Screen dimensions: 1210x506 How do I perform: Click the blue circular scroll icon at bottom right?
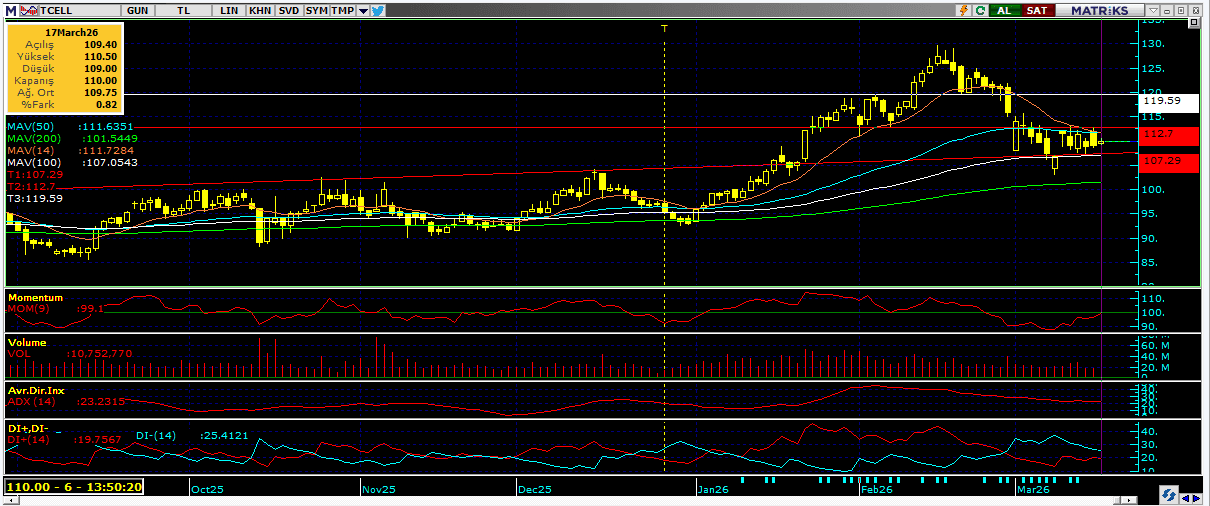[1167, 496]
